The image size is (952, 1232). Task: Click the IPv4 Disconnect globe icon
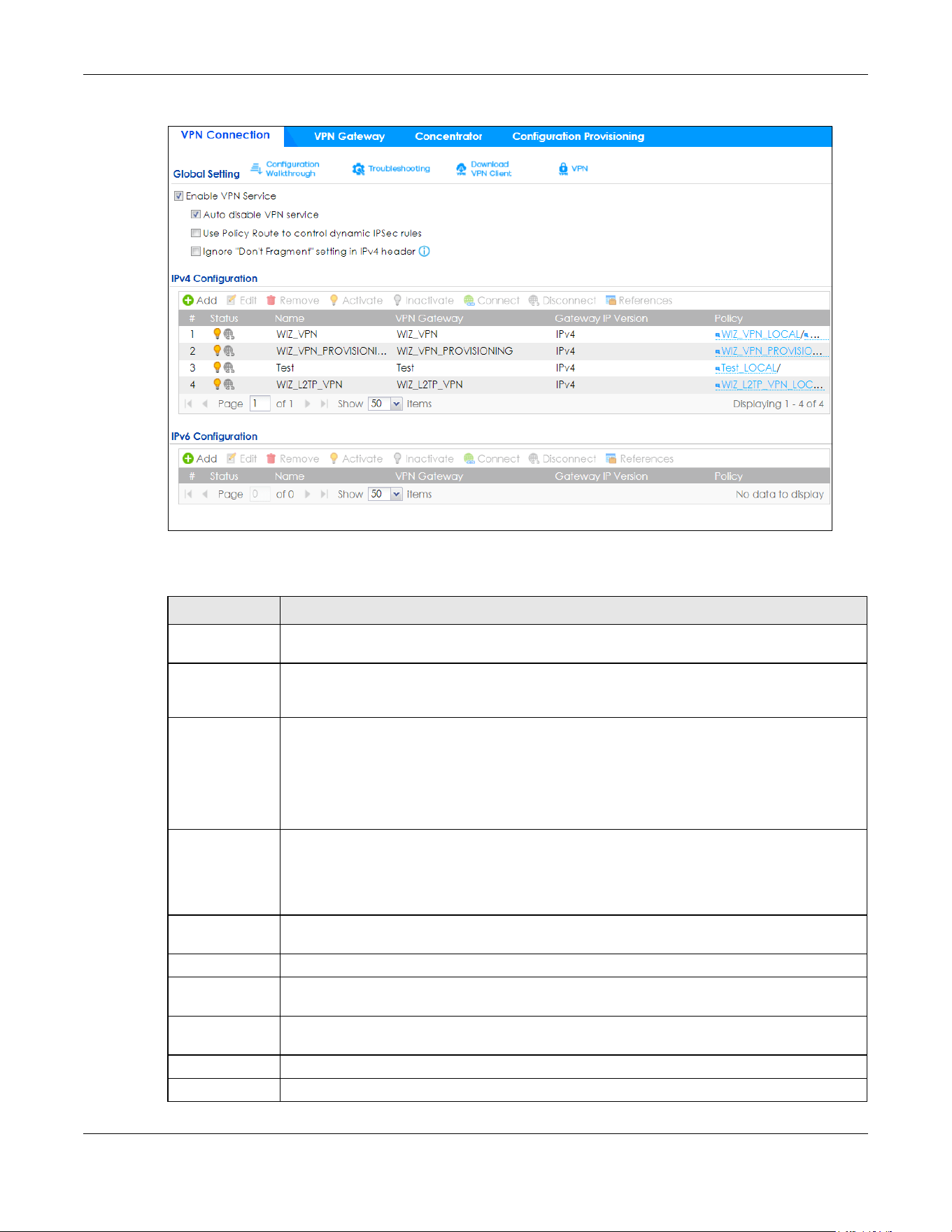point(534,300)
